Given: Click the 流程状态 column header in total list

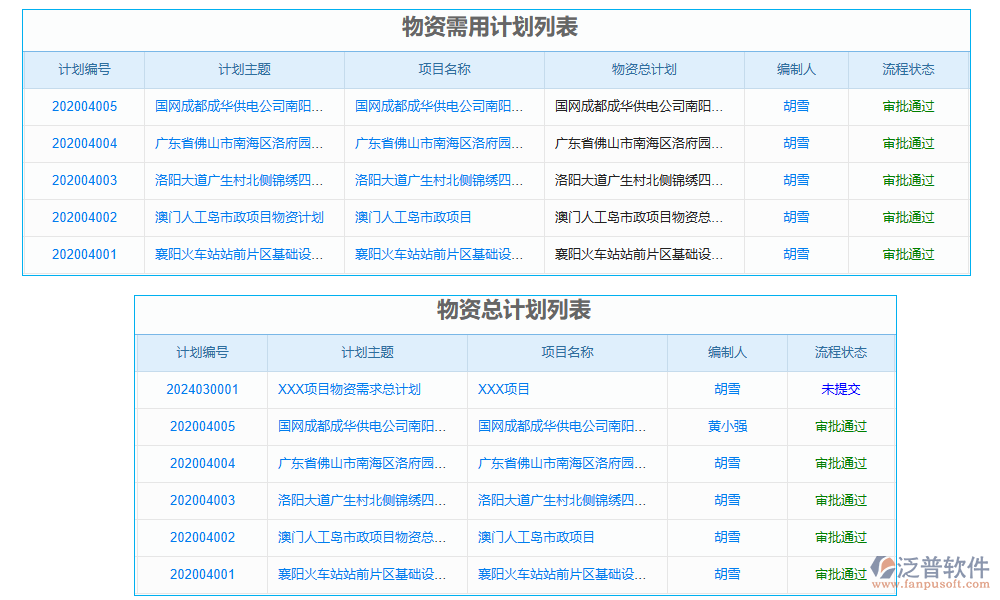Looking at the screenshot, I should 842,353.
